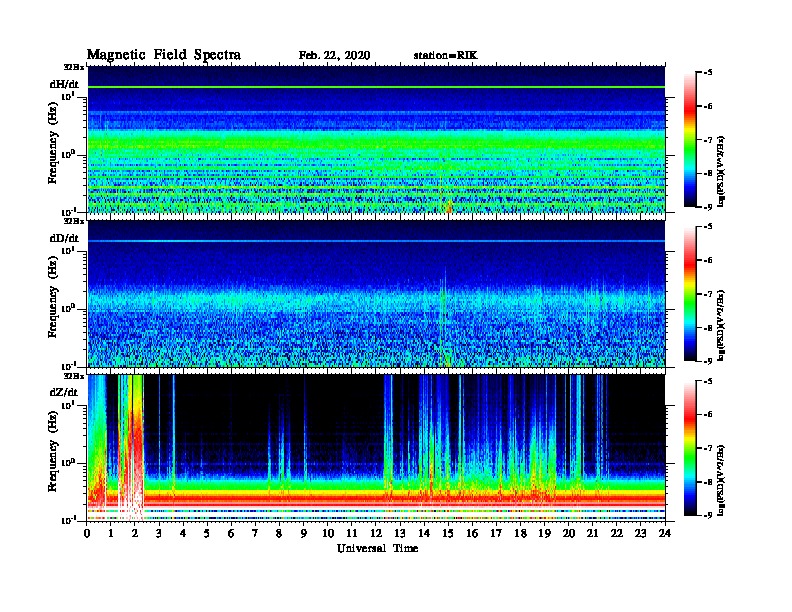Click hour tick label 0 on time axis
This screenshot has height=612, width=792.
(87, 534)
